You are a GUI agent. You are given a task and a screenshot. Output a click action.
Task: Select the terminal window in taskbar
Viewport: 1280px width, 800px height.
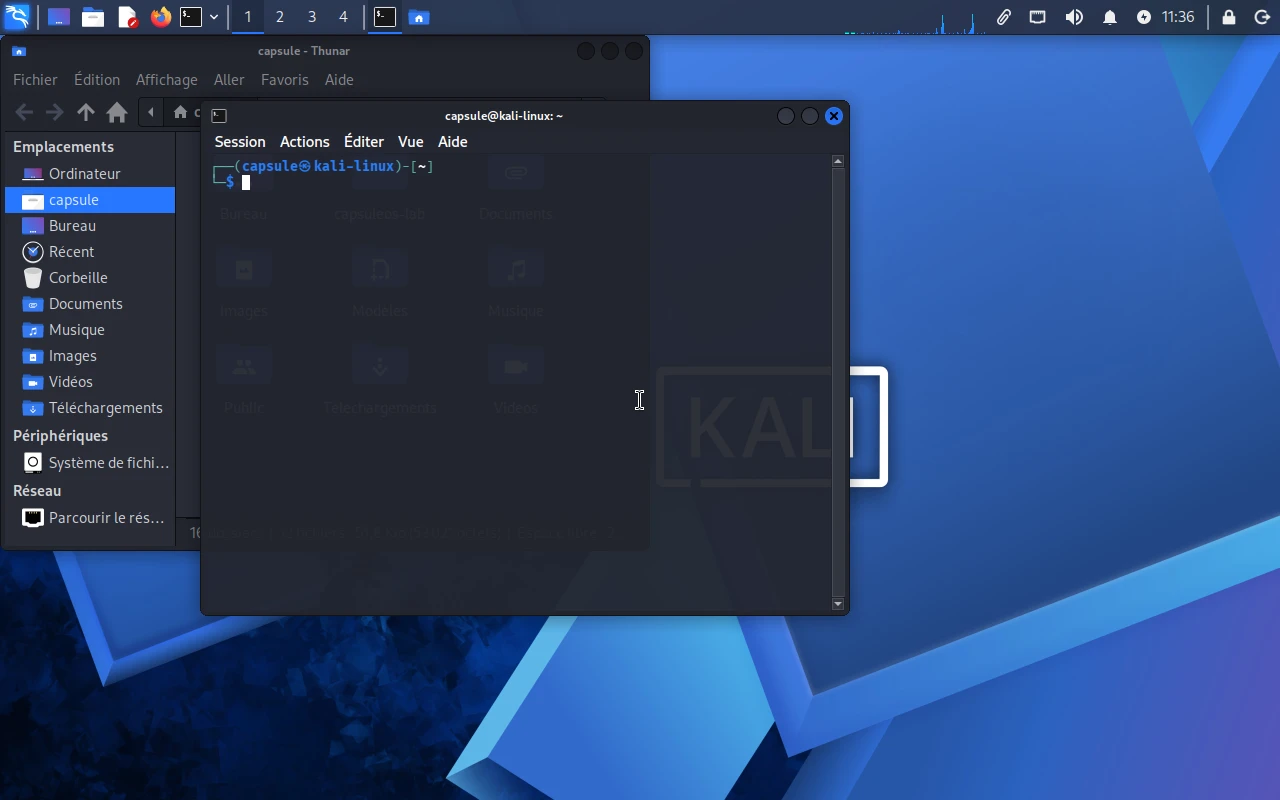[x=385, y=17]
